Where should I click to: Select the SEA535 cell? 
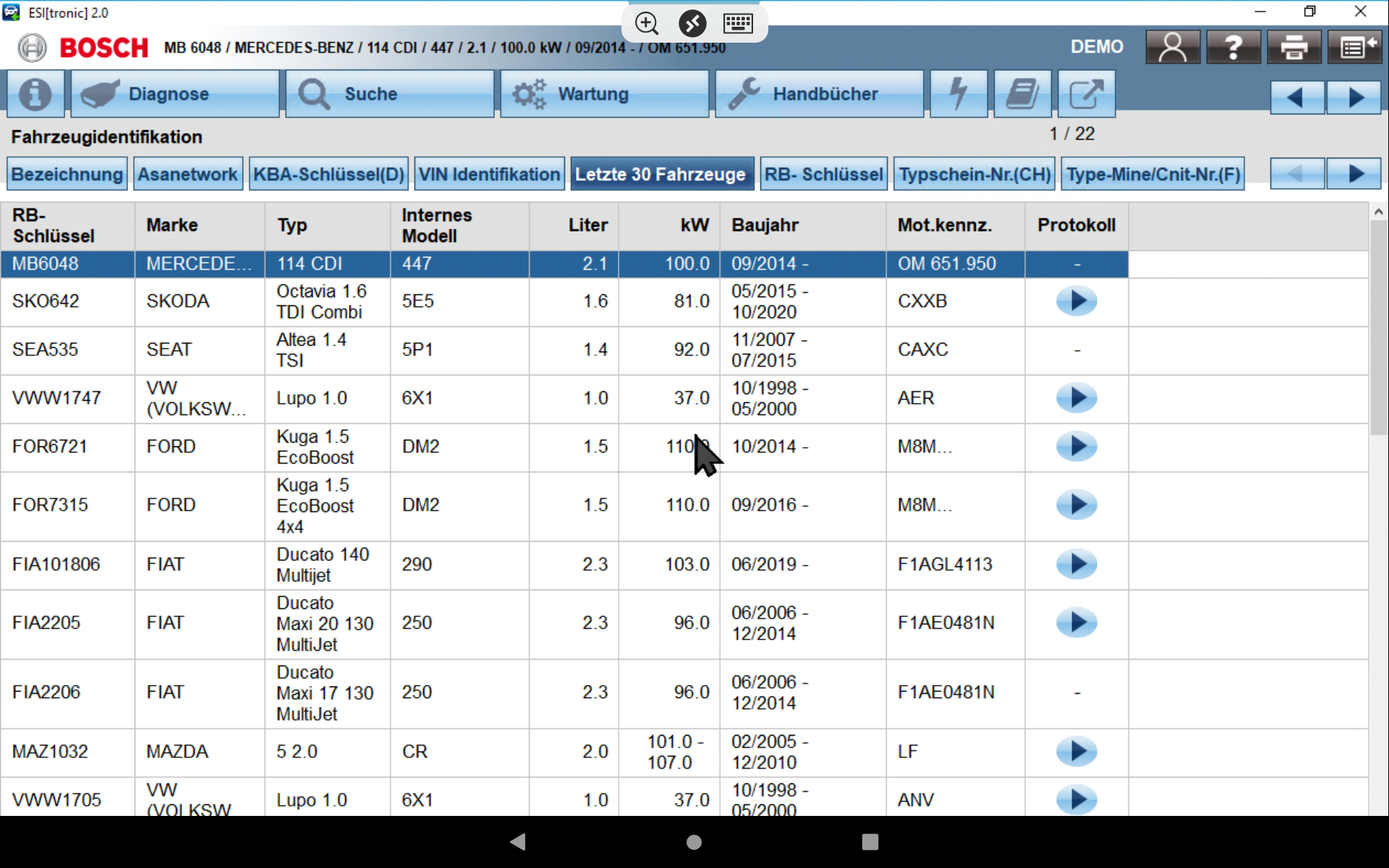point(67,350)
